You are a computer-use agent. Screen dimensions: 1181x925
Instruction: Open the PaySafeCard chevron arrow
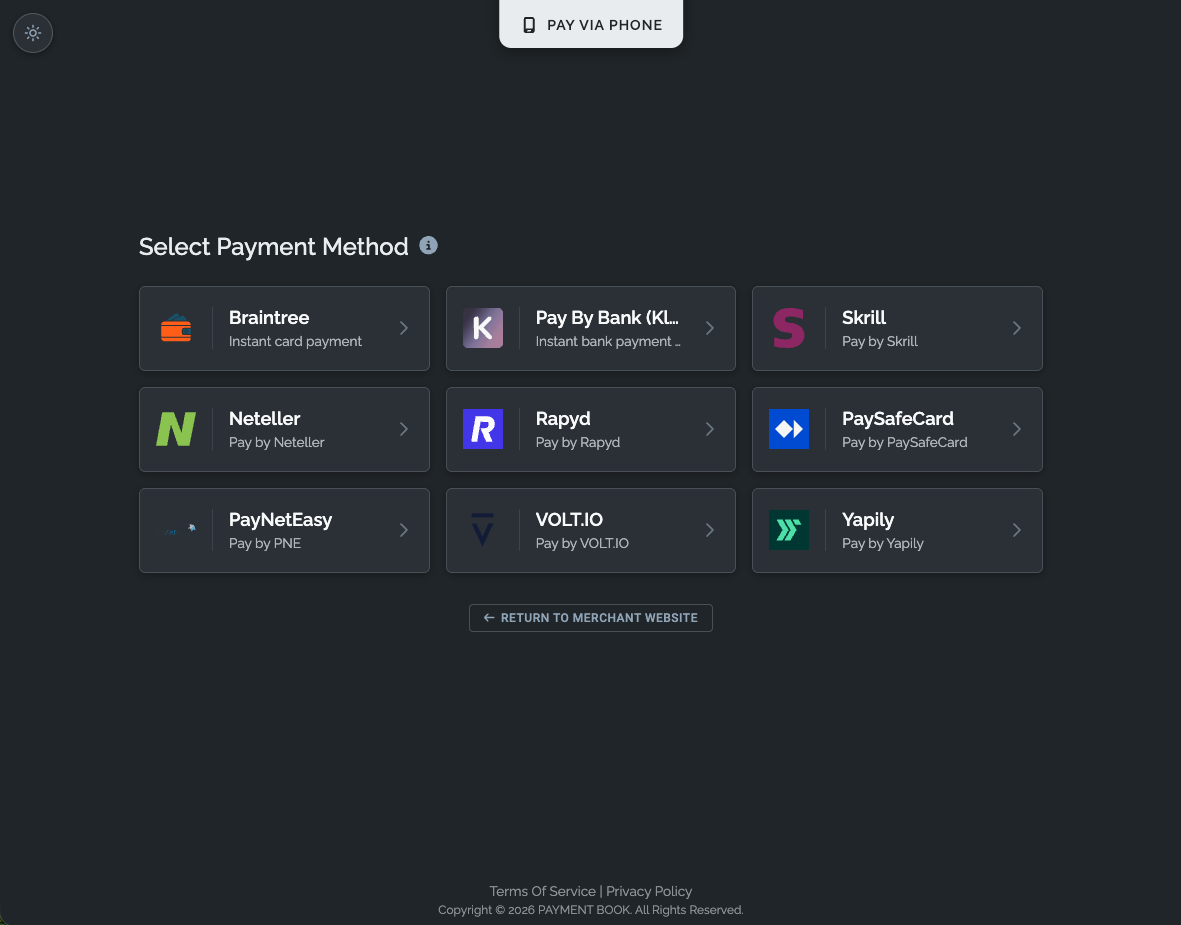click(1017, 429)
